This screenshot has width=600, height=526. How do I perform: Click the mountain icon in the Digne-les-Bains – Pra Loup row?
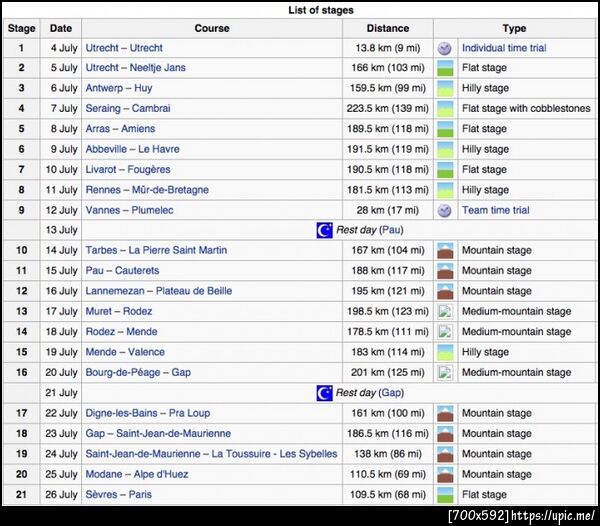pyautogui.click(x=445, y=414)
